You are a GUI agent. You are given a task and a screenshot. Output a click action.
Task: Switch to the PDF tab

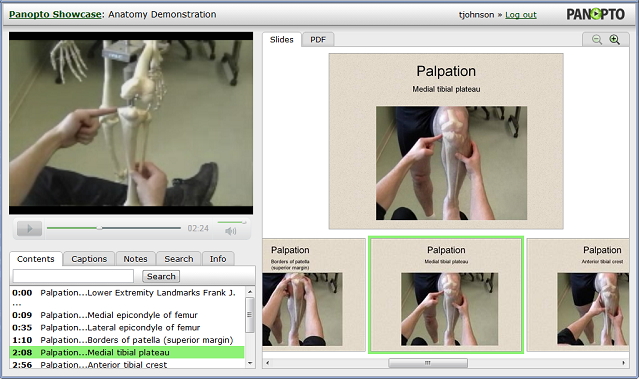click(x=318, y=40)
